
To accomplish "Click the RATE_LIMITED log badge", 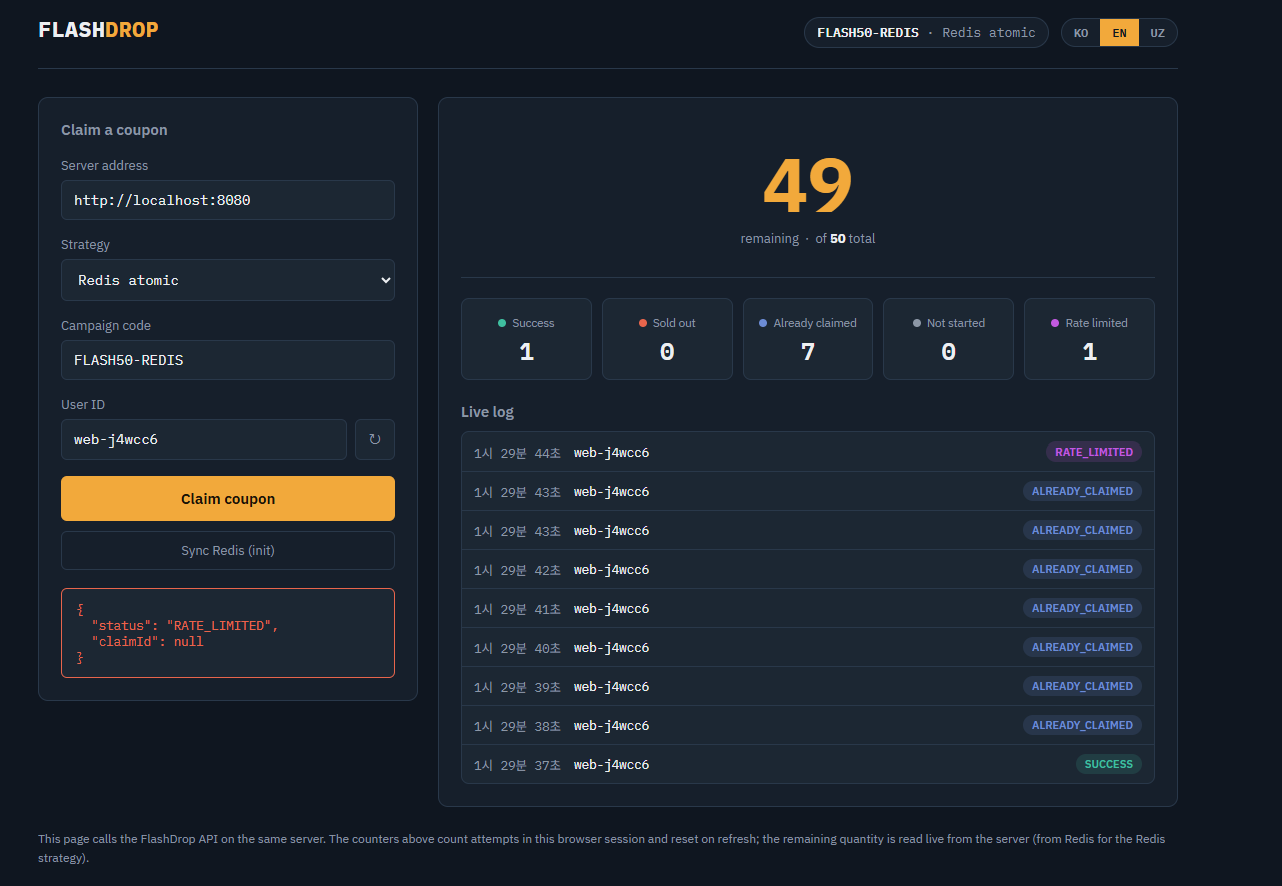I will [1094, 452].
